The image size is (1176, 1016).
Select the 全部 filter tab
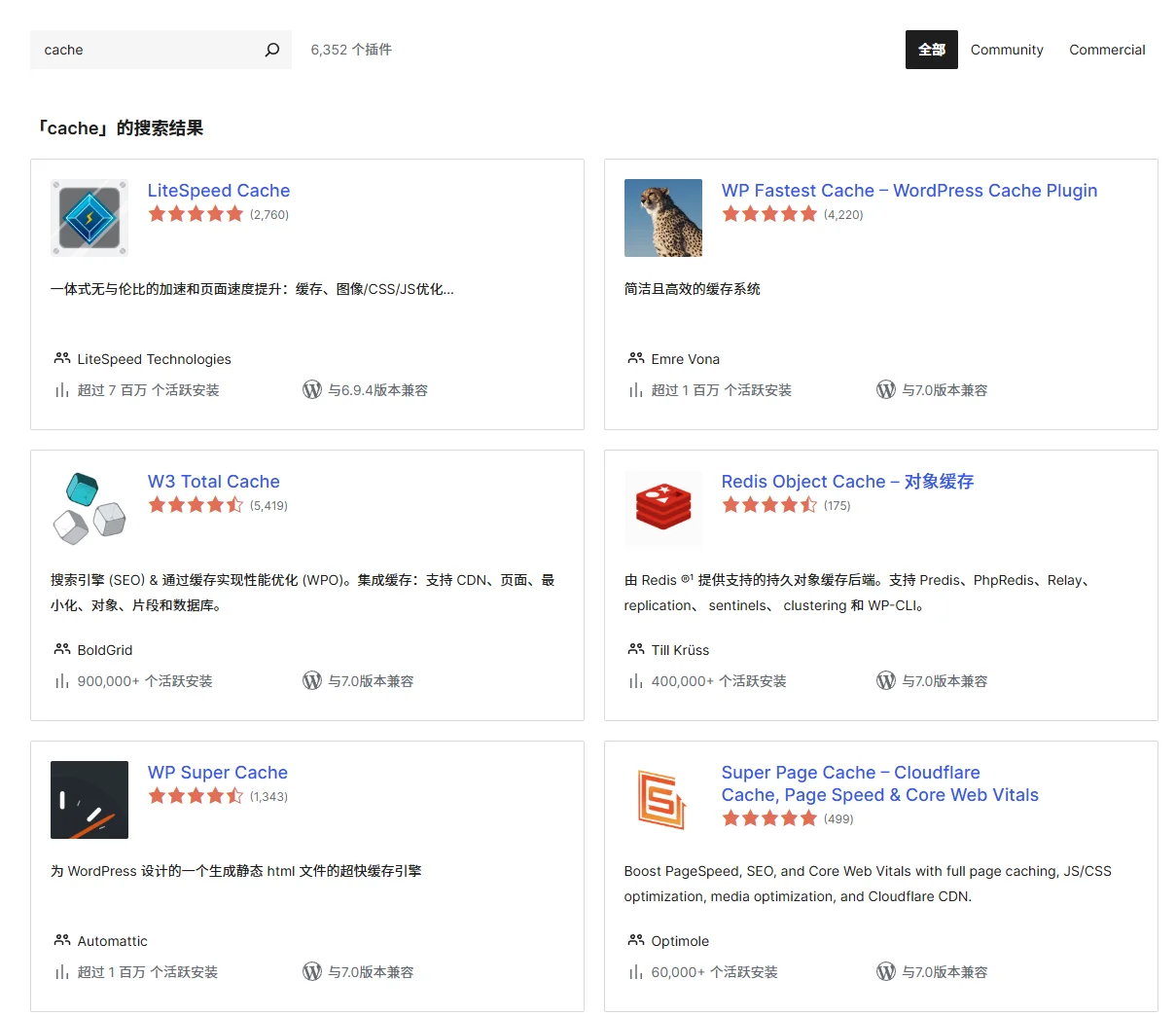pos(932,50)
